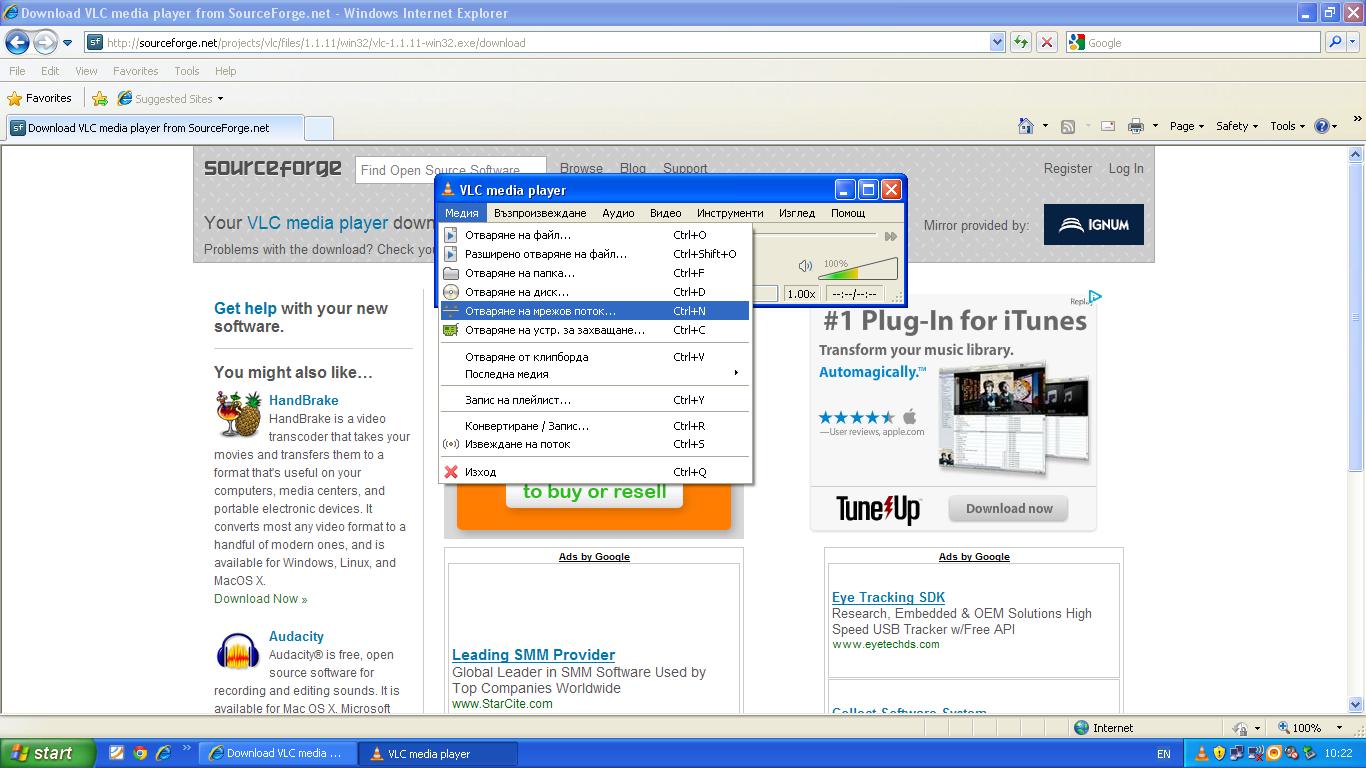1366x768 pixels.
Task: Click the Windows Start button
Action: tap(47, 753)
